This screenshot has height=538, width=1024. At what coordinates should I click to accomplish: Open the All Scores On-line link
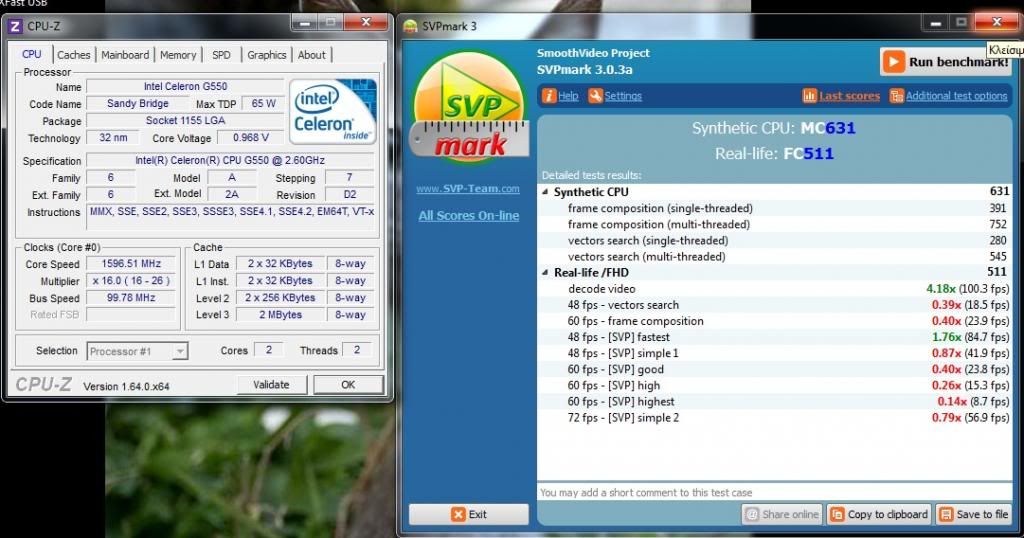[x=469, y=215]
